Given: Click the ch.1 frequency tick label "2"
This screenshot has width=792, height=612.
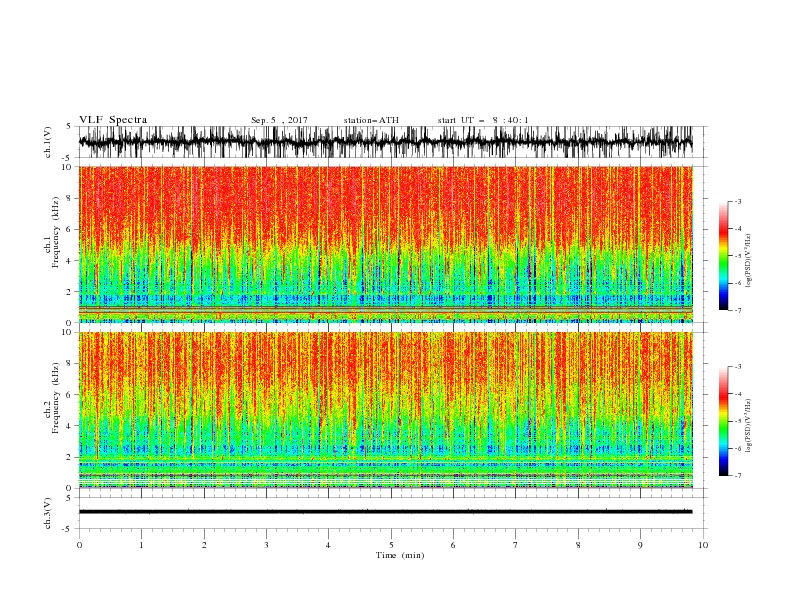Looking at the screenshot, I should click(70, 292).
